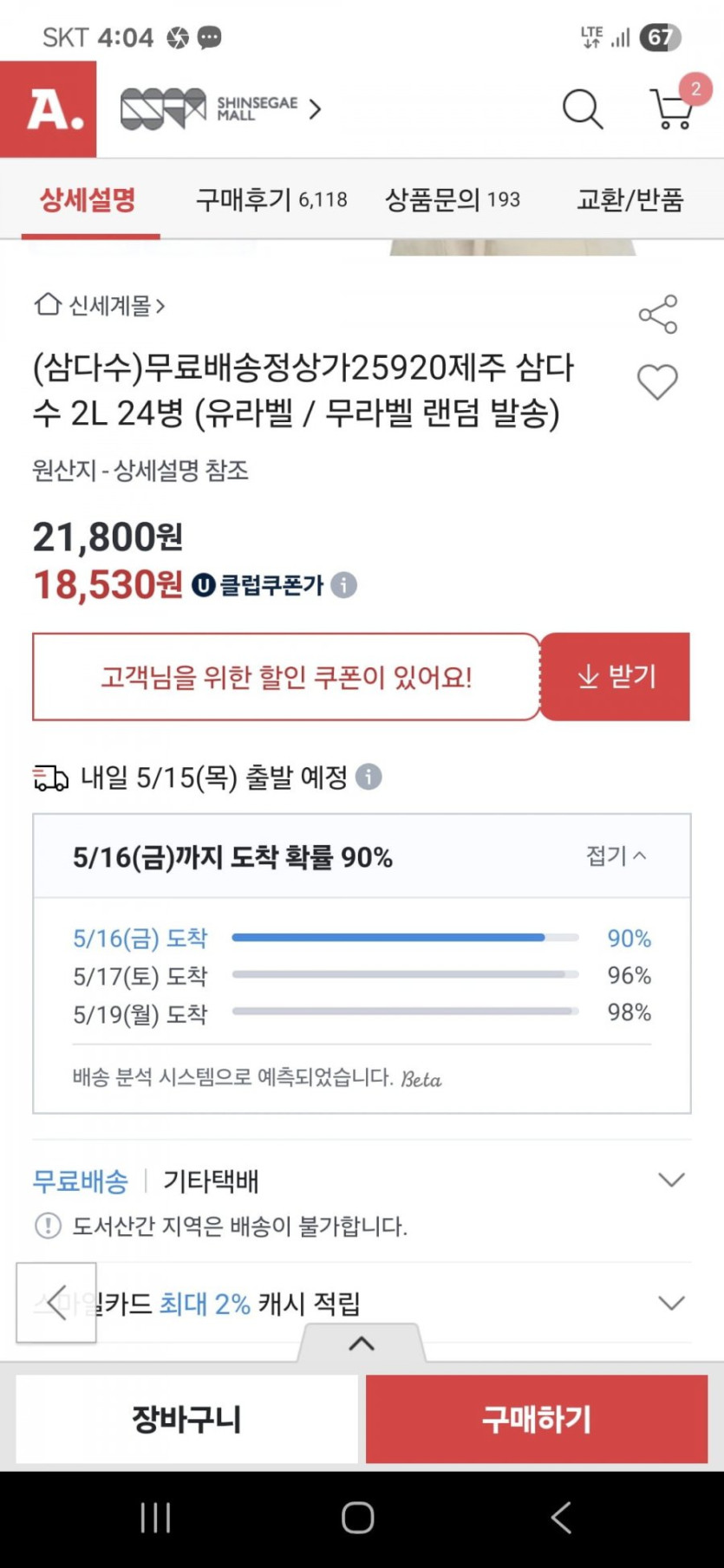
Task: Tap the red A. home logo
Action: [x=49, y=109]
